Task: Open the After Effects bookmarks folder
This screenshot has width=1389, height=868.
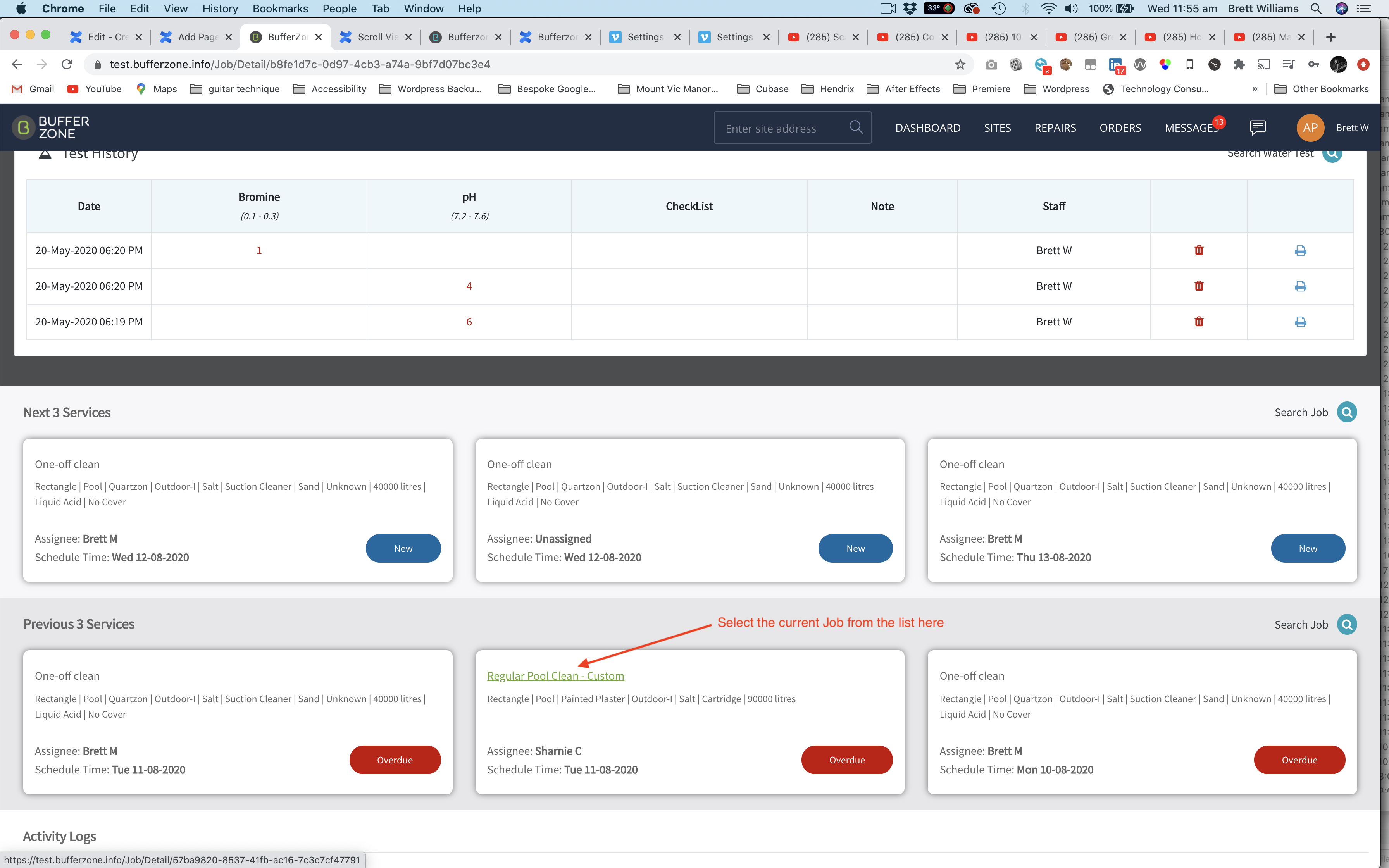Action: tap(903, 89)
